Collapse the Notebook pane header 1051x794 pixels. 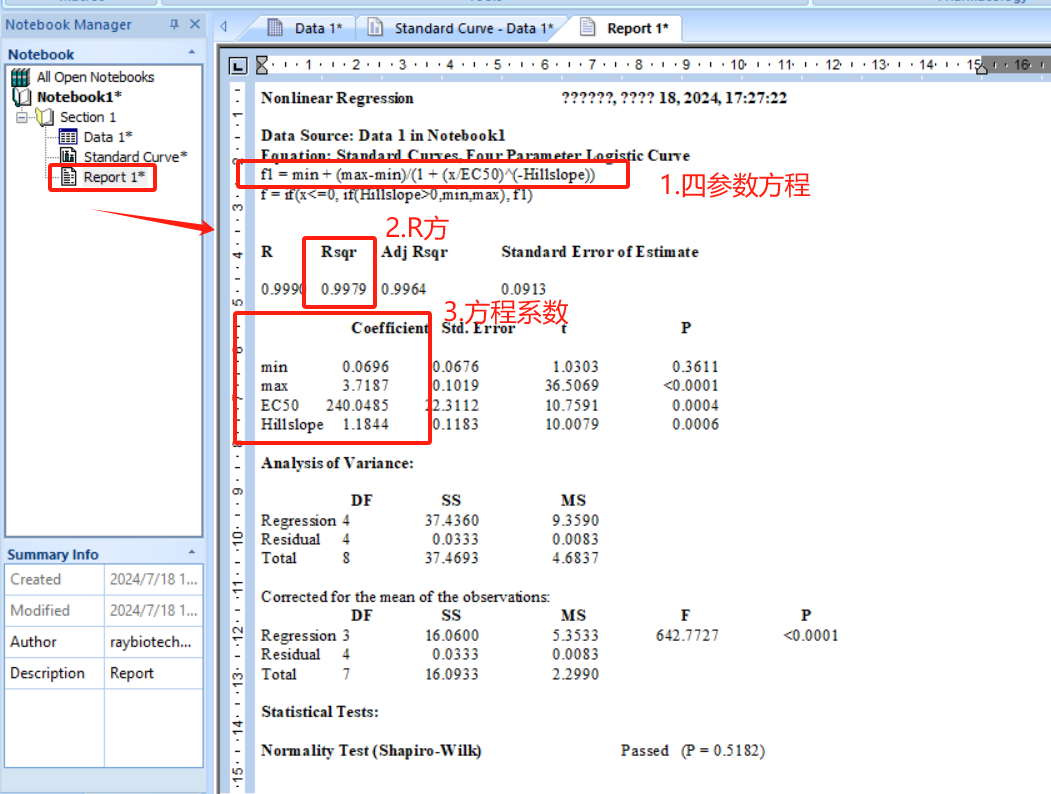(x=192, y=52)
